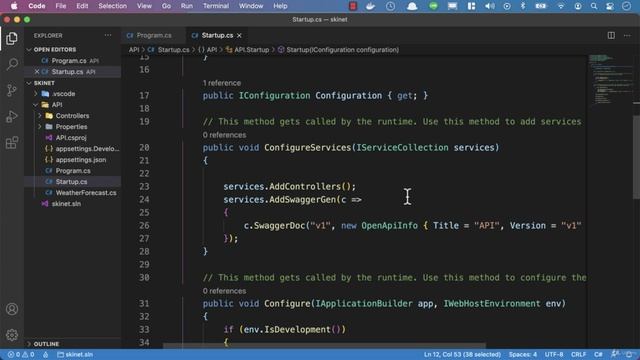Click '0 references' above Configure method
Viewport: 640px width, 360px height.
(224, 291)
